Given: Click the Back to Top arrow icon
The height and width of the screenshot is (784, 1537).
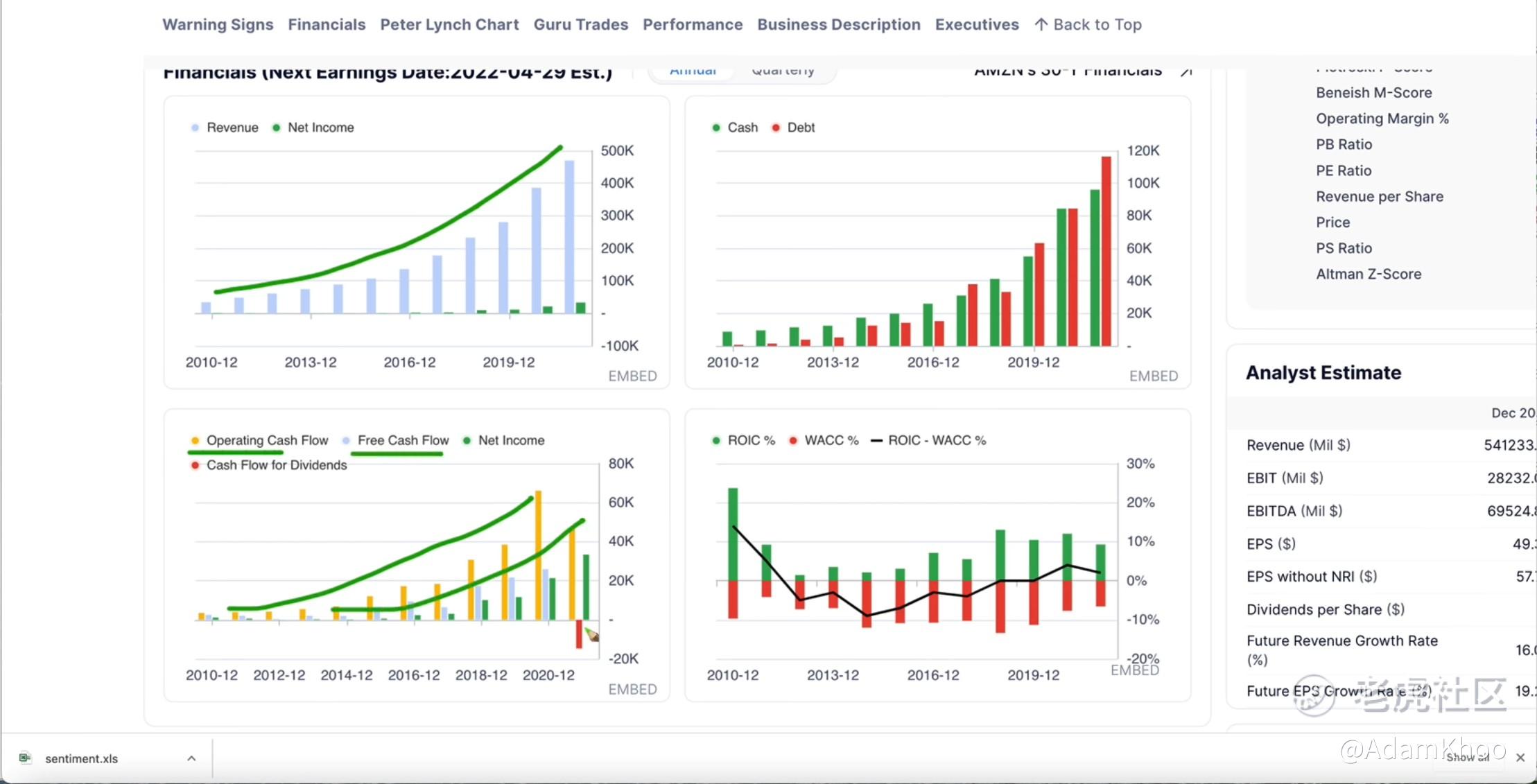Looking at the screenshot, I should pyautogui.click(x=1041, y=25).
